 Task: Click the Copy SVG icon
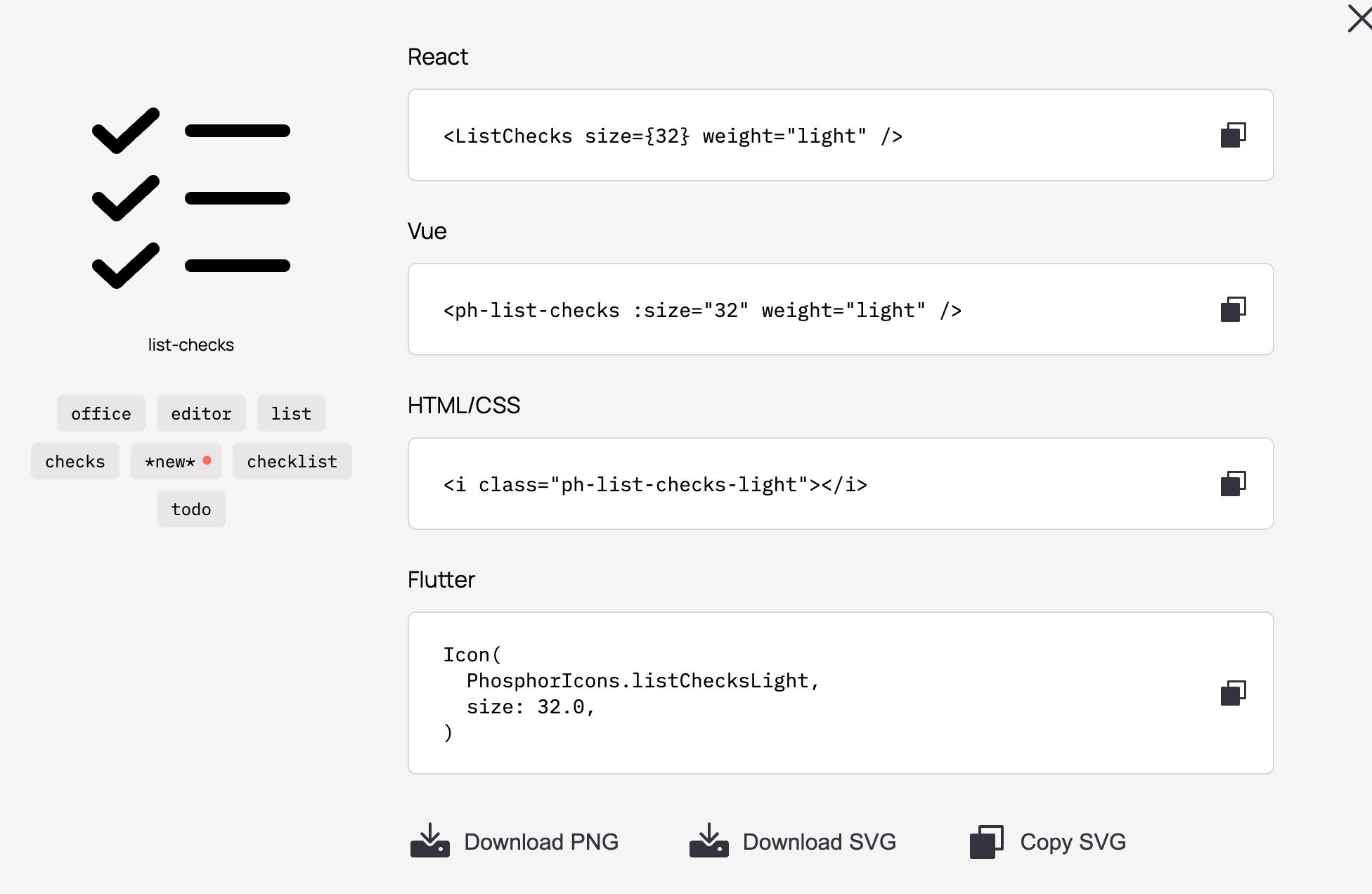click(x=987, y=842)
